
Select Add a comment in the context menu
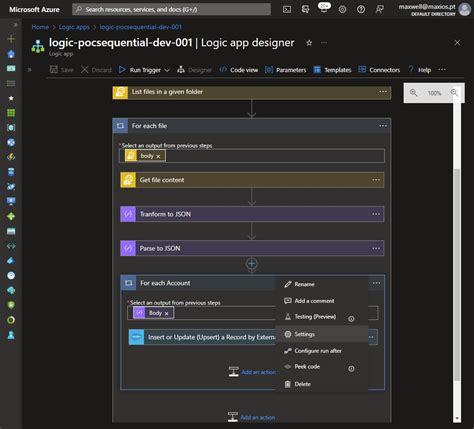(x=322, y=301)
